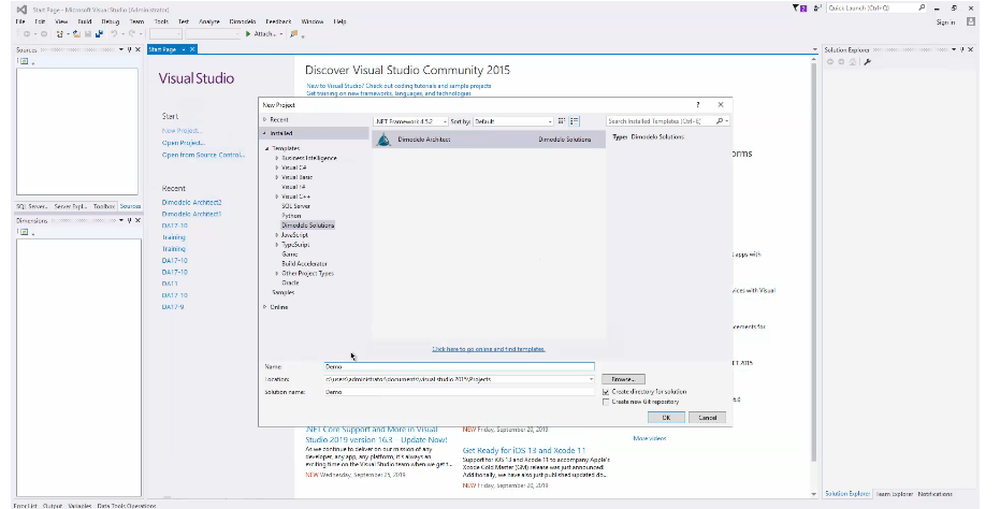1000x509 pixels.
Task: Click the Navigate Backward toolbar icon
Action: pos(27,34)
